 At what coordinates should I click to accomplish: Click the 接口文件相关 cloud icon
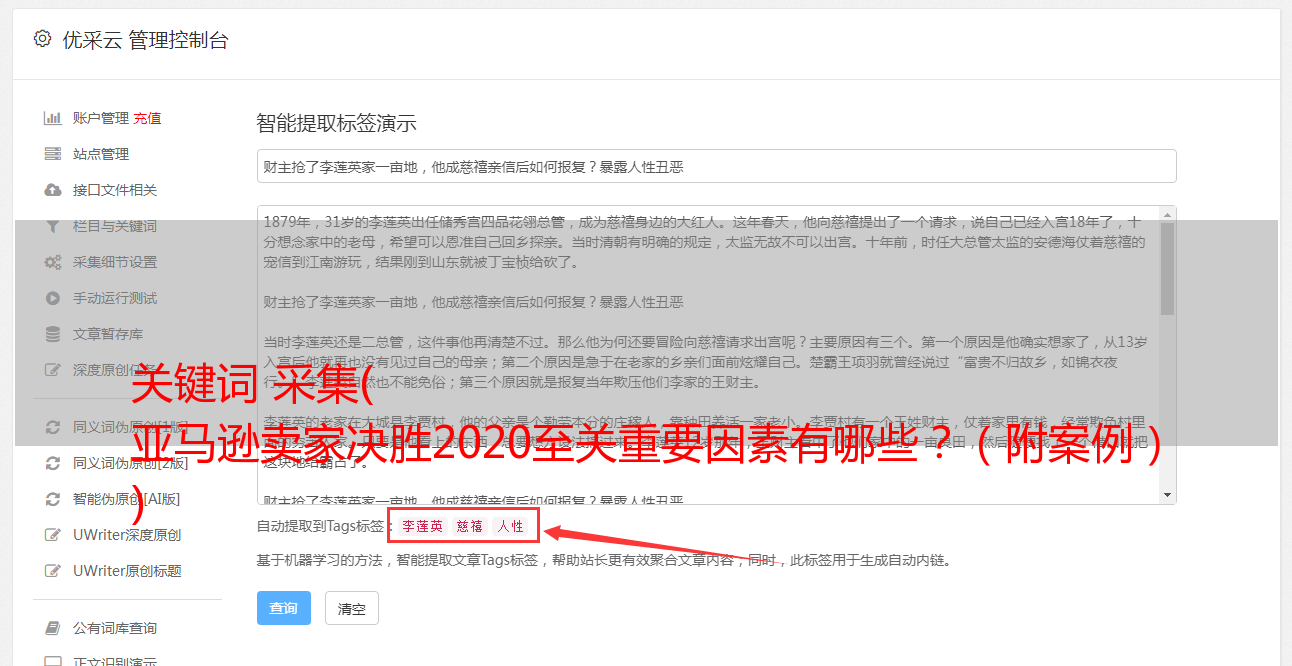[x=53, y=190]
